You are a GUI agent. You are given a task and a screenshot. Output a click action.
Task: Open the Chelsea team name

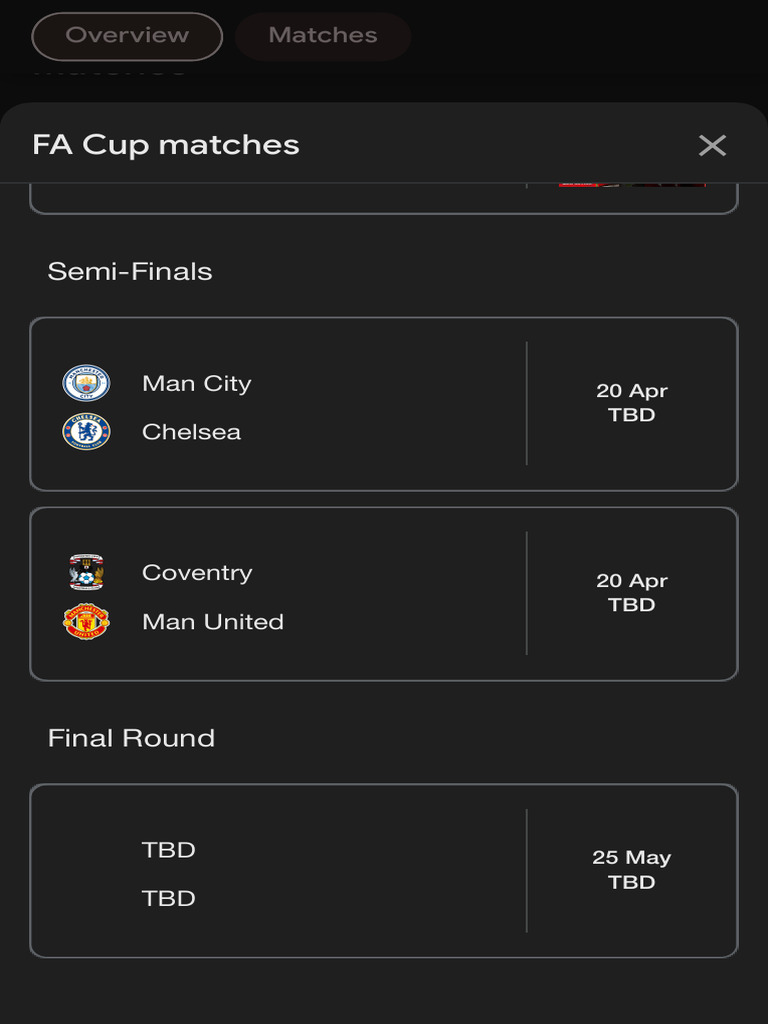(192, 432)
